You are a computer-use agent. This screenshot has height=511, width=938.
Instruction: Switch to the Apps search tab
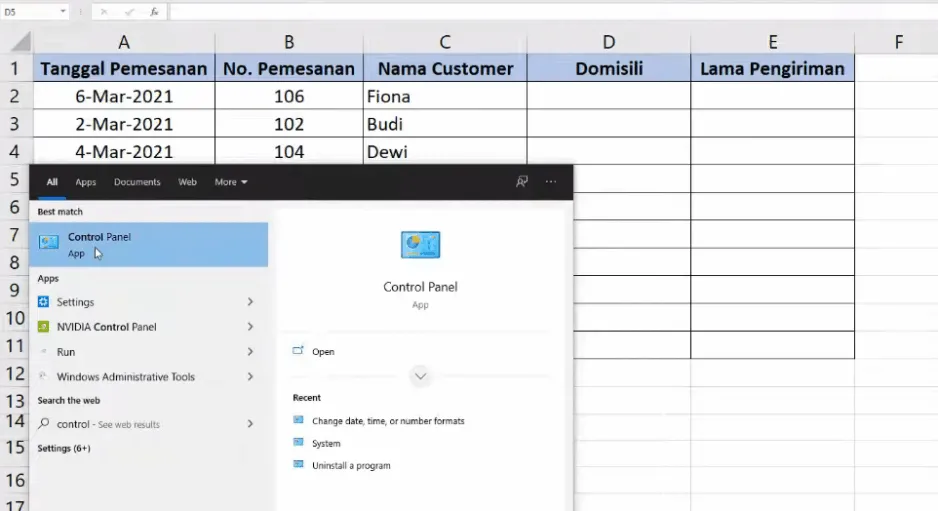[86, 182]
